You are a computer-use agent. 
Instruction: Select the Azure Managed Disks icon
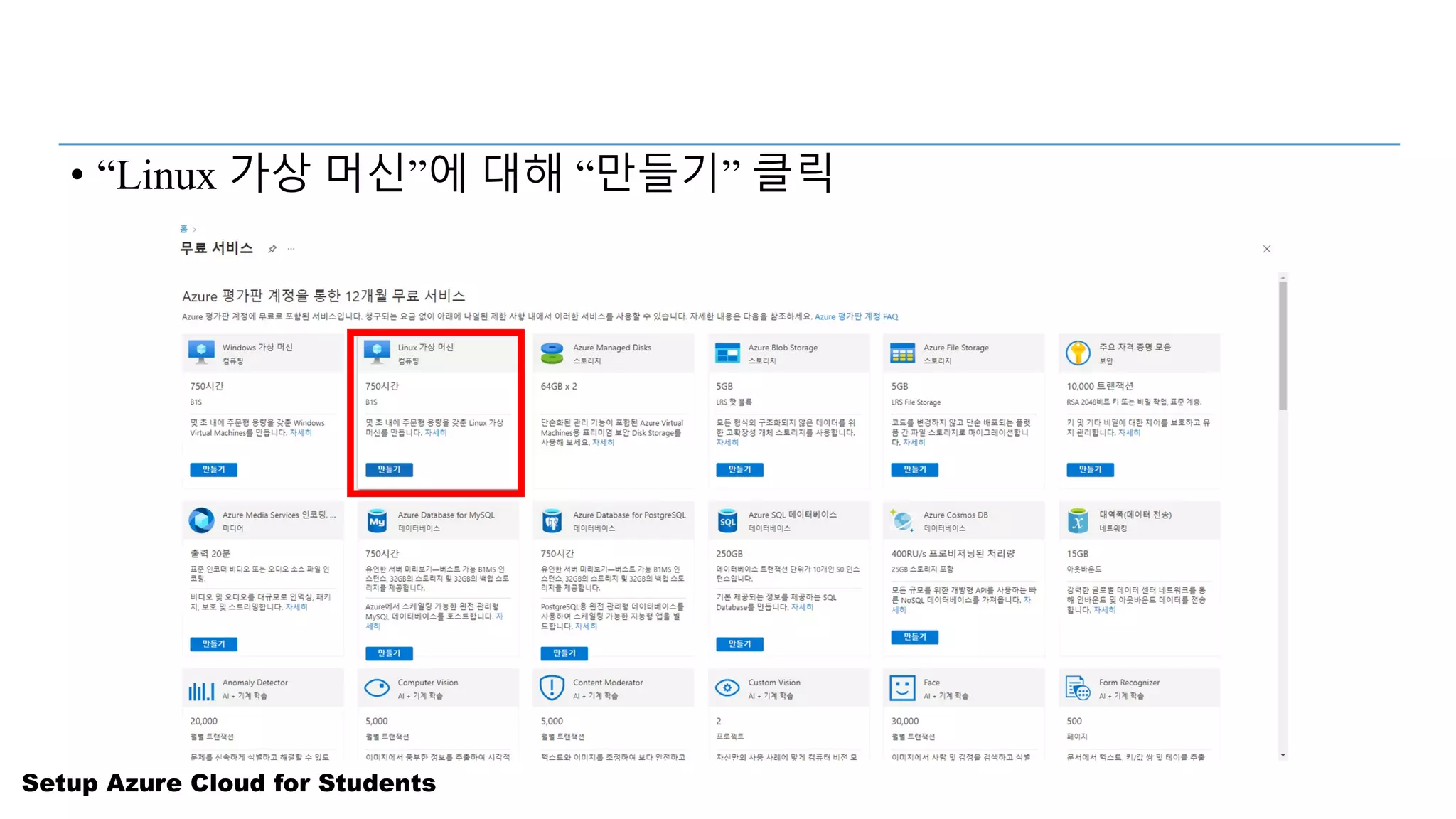[552, 353]
